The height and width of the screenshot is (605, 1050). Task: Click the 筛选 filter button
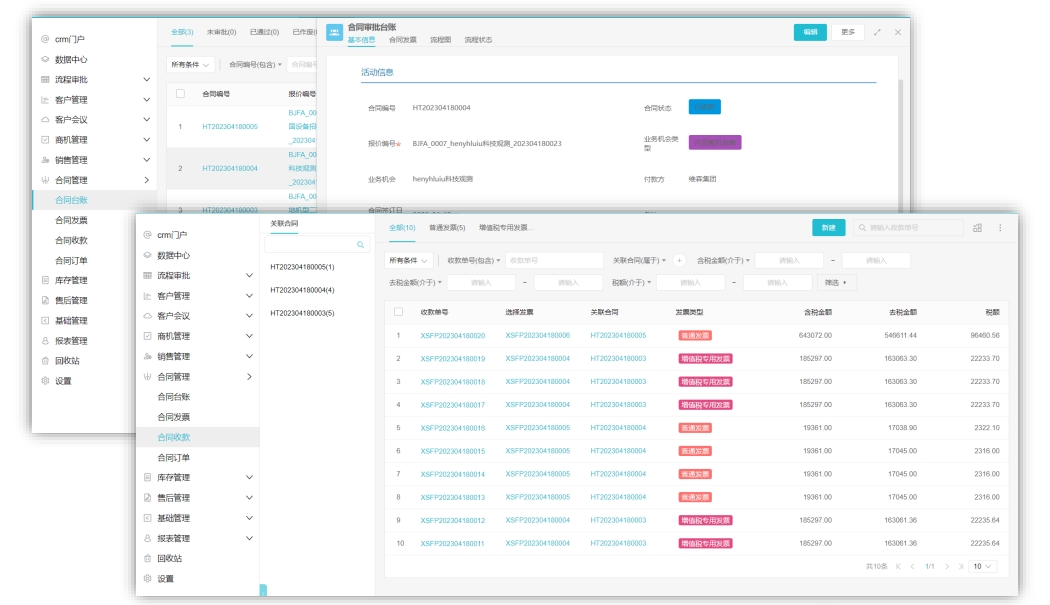(835, 283)
